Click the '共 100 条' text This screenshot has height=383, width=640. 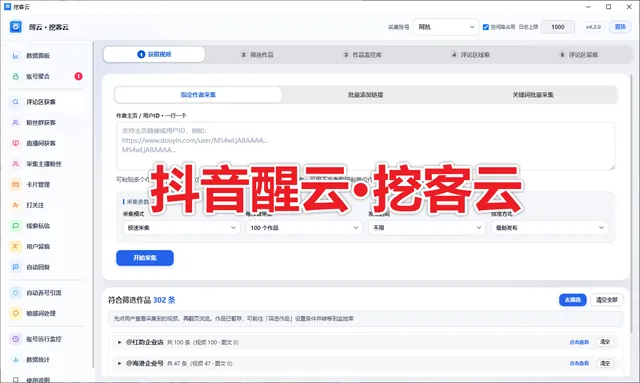tap(179, 343)
